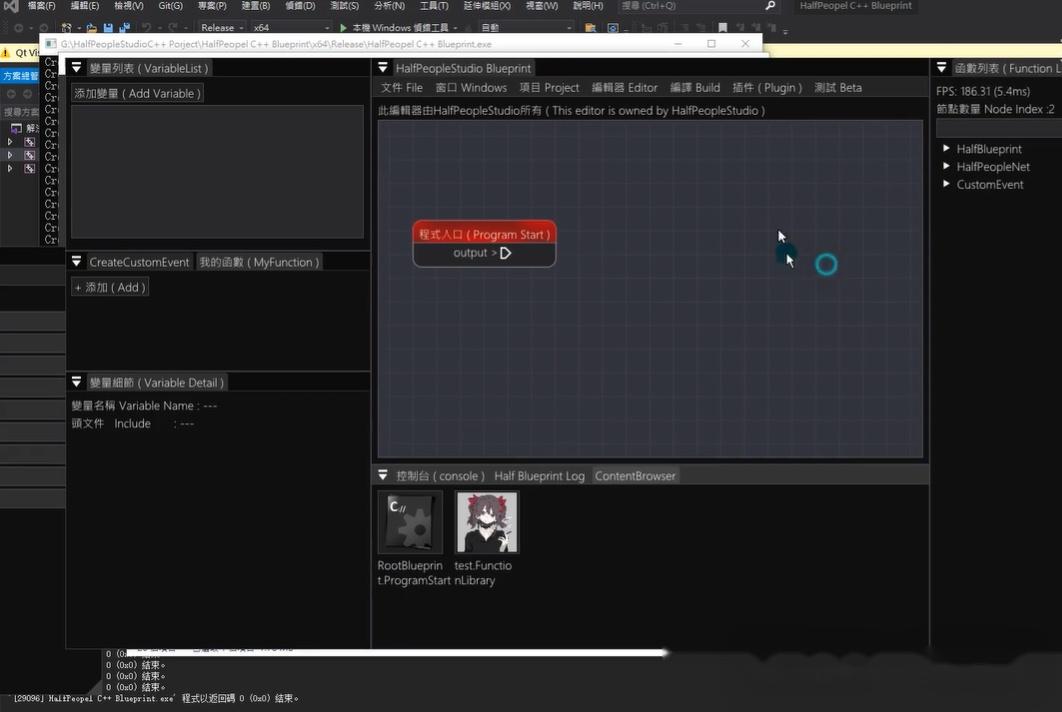Click the output pin on Program Start node

[x=505, y=253]
